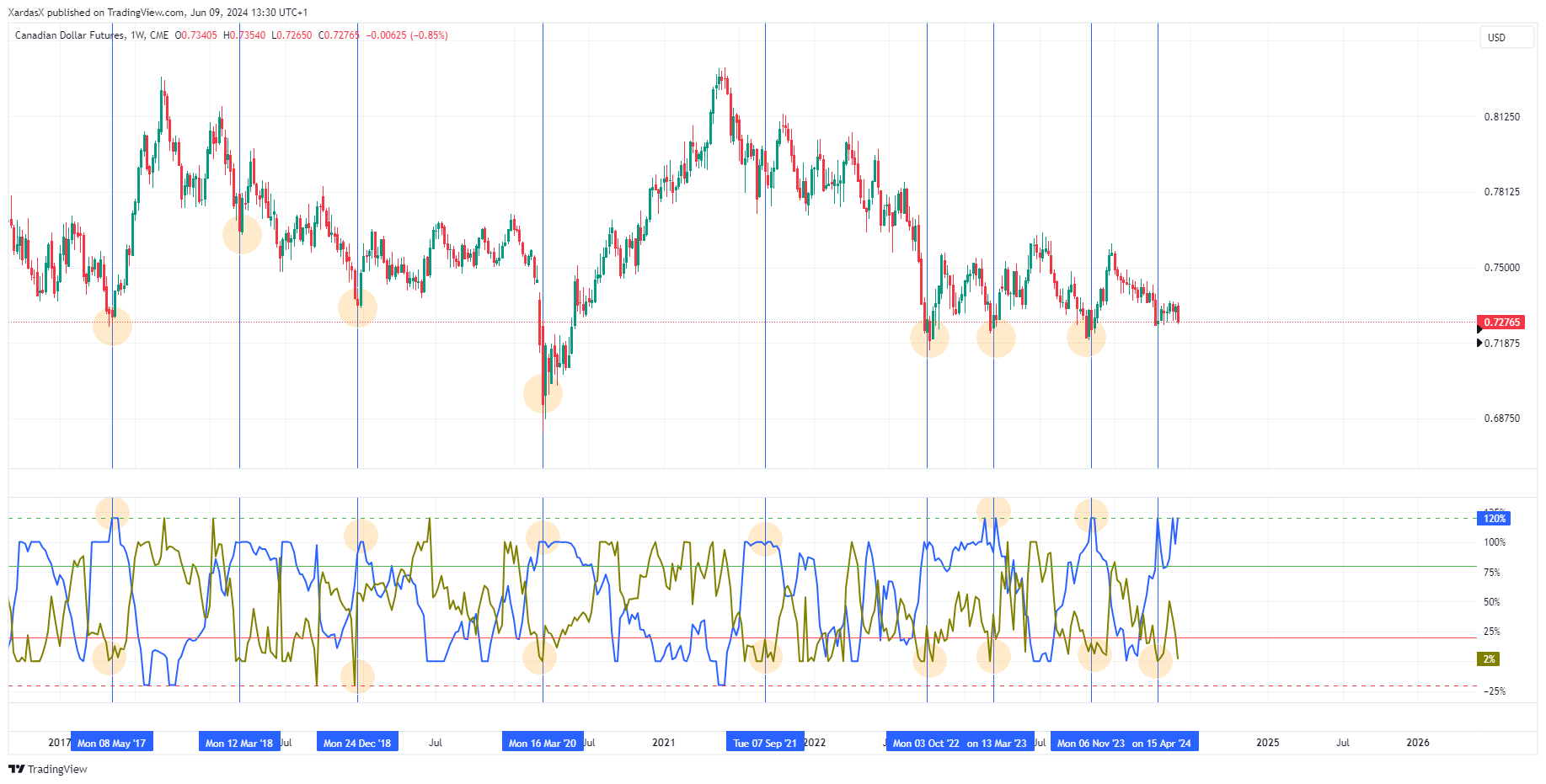This screenshot has width=1546, height=784.
Task: Click the blue 120% indicator value label
Action: 1494,519
